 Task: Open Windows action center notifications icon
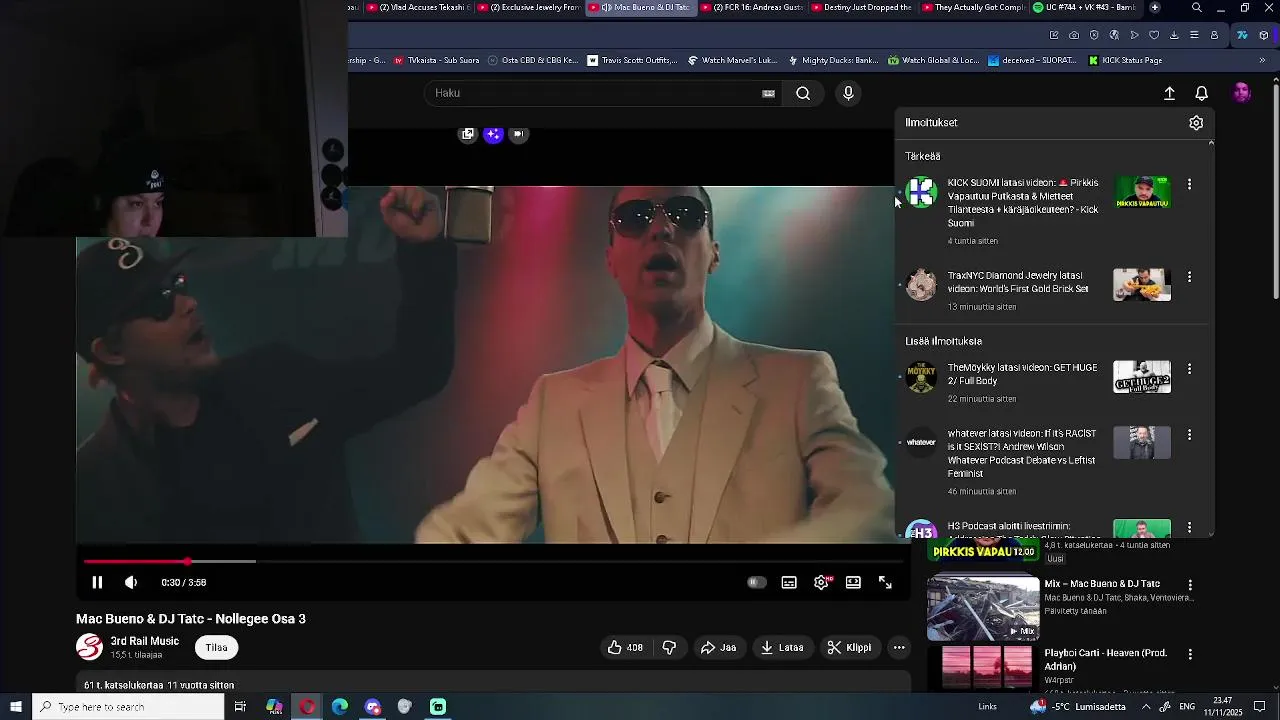[x=1260, y=707]
